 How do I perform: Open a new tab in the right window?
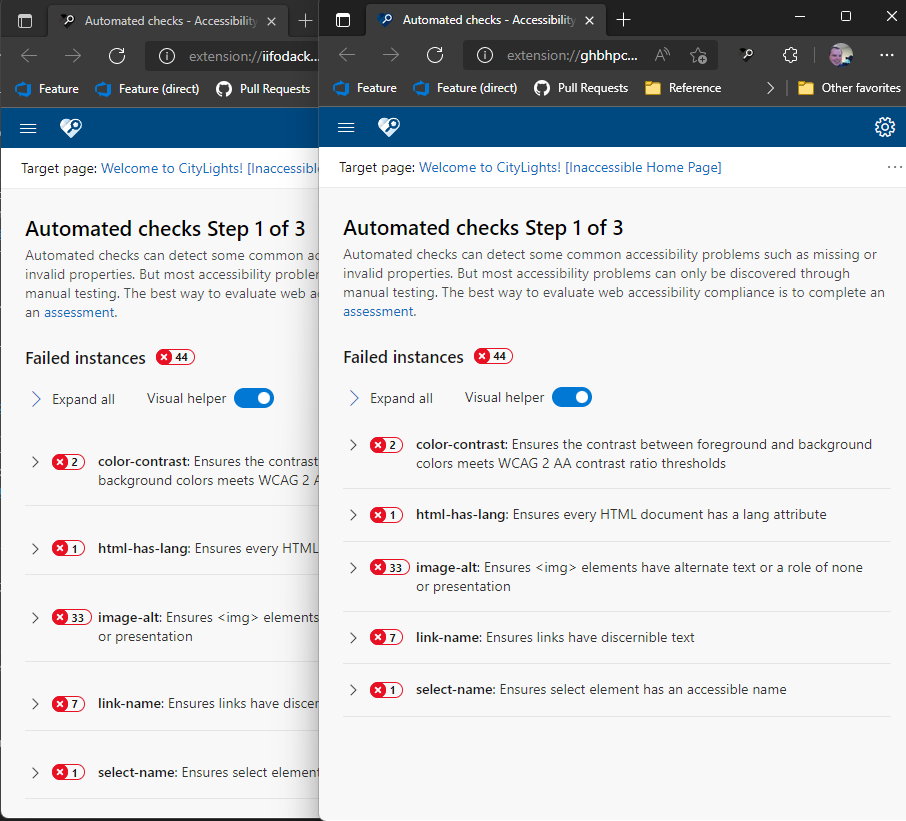click(x=623, y=20)
